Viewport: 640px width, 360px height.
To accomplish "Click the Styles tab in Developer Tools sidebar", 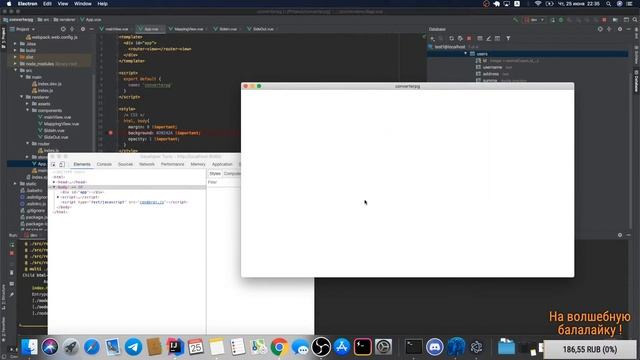I will coord(215,173).
